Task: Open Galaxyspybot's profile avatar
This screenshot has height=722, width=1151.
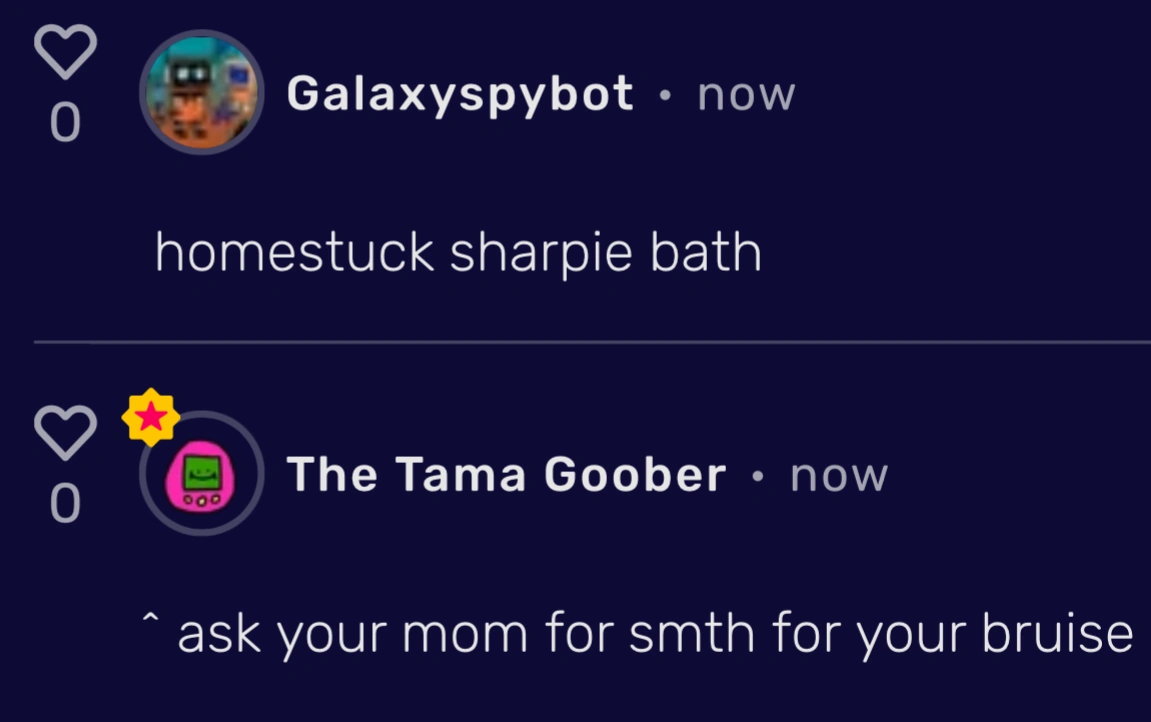Action: tap(202, 93)
